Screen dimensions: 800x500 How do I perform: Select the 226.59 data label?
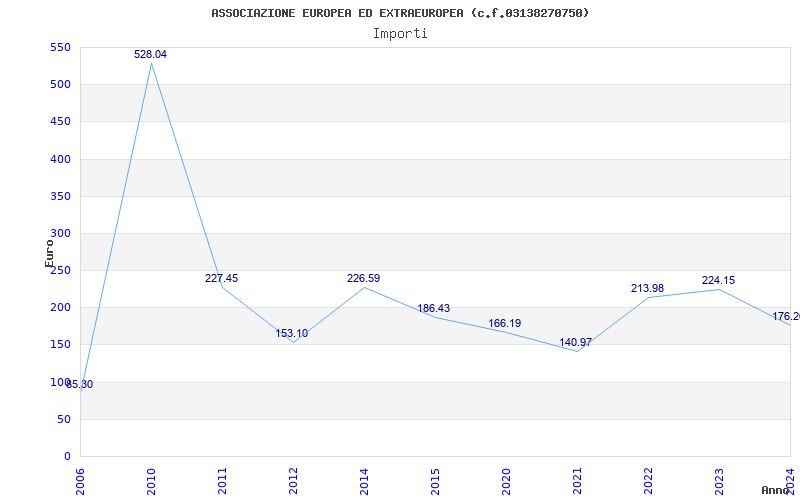[363, 278]
